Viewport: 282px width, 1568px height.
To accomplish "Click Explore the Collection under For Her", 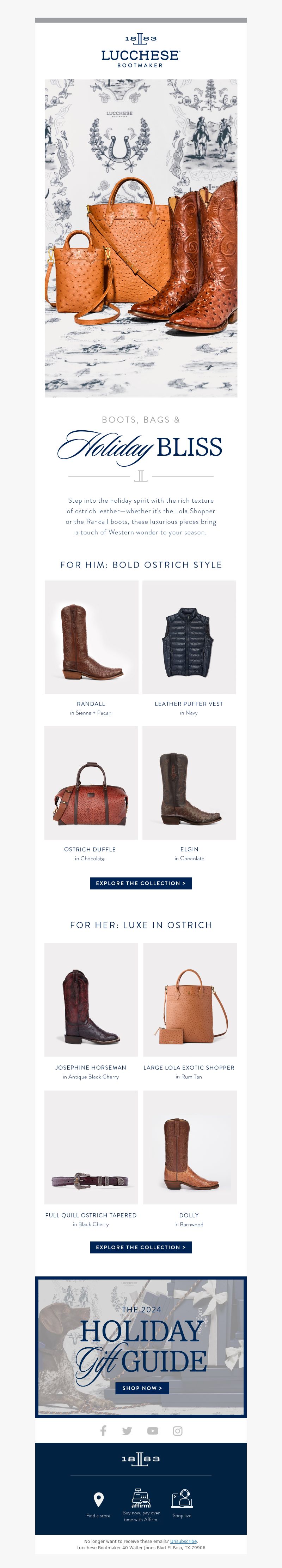I will click(x=141, y=1247).
